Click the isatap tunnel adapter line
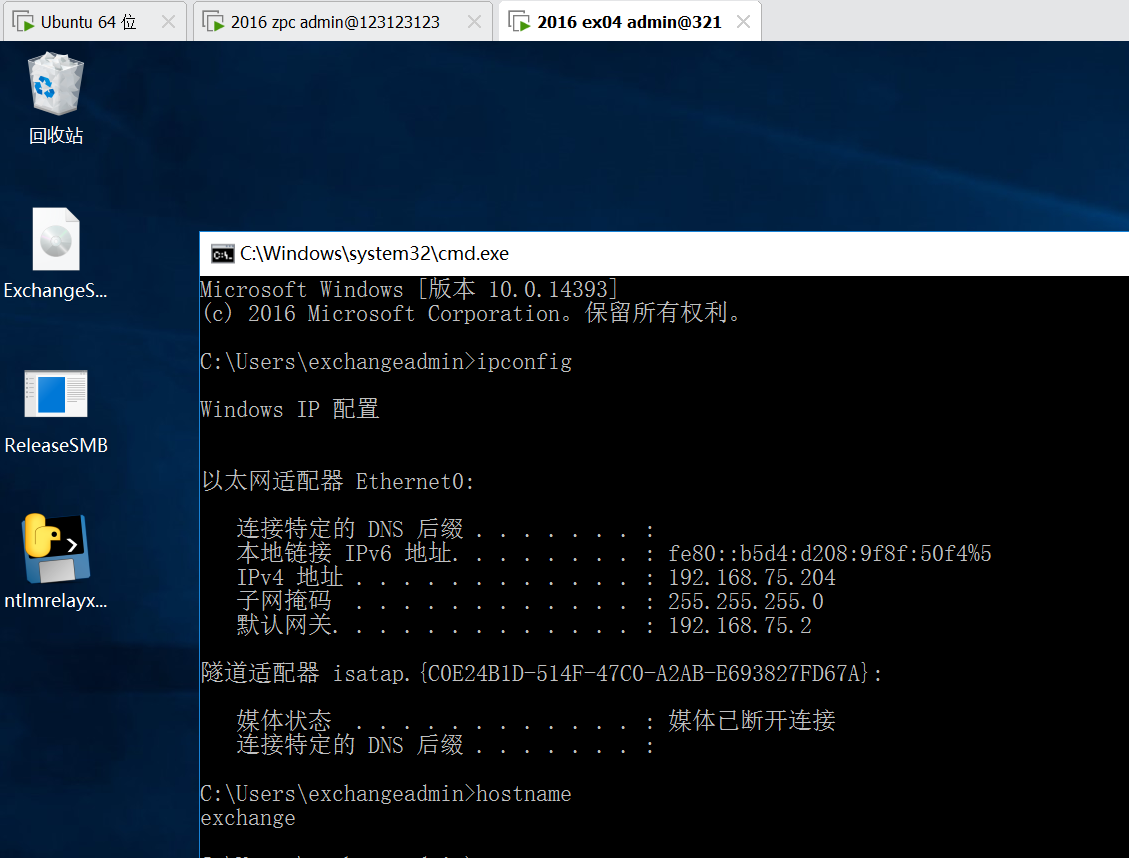Screen dimensions: 1129x858 541,673
